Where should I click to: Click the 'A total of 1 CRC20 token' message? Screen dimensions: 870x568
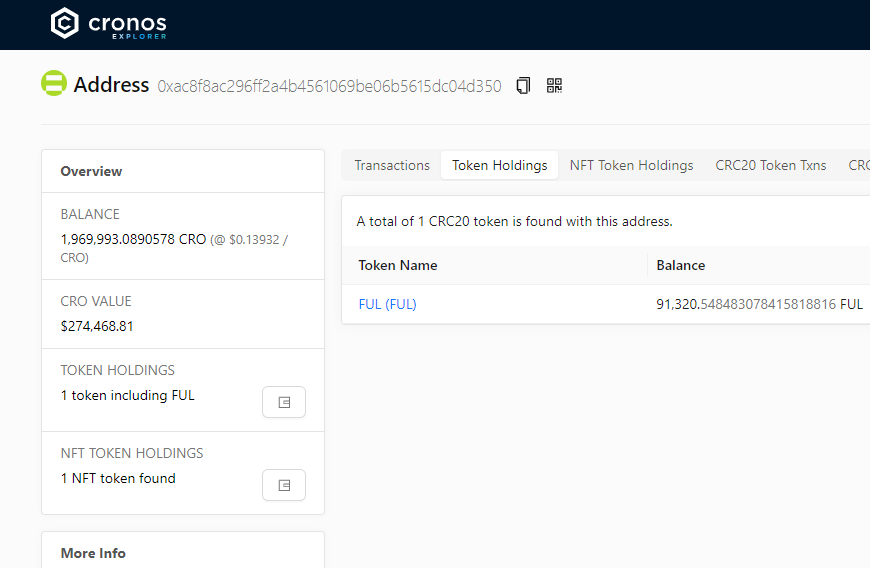pos(514,221)
